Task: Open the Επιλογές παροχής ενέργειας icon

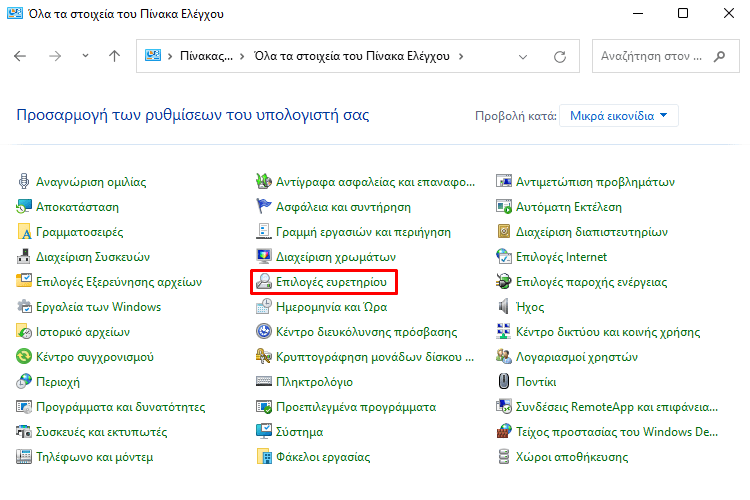Action: (x=504, y=282)
